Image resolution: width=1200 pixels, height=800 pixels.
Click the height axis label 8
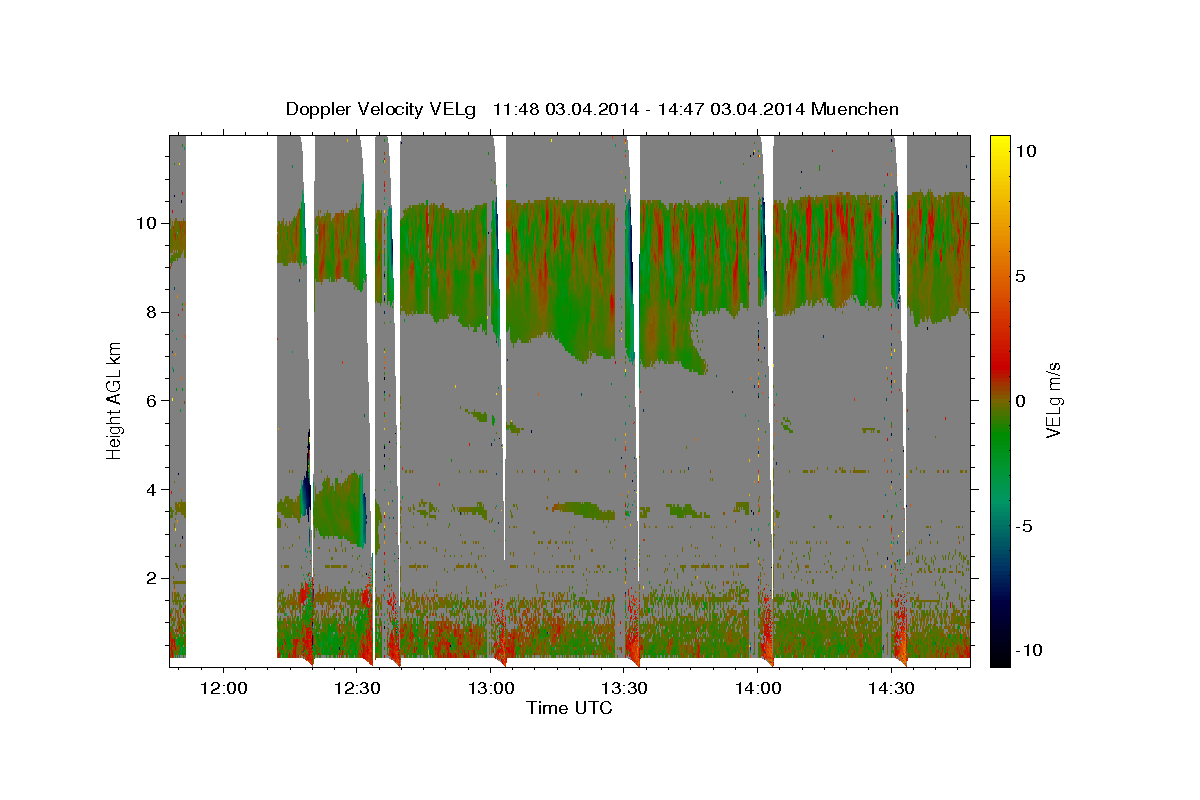[154, 312]
